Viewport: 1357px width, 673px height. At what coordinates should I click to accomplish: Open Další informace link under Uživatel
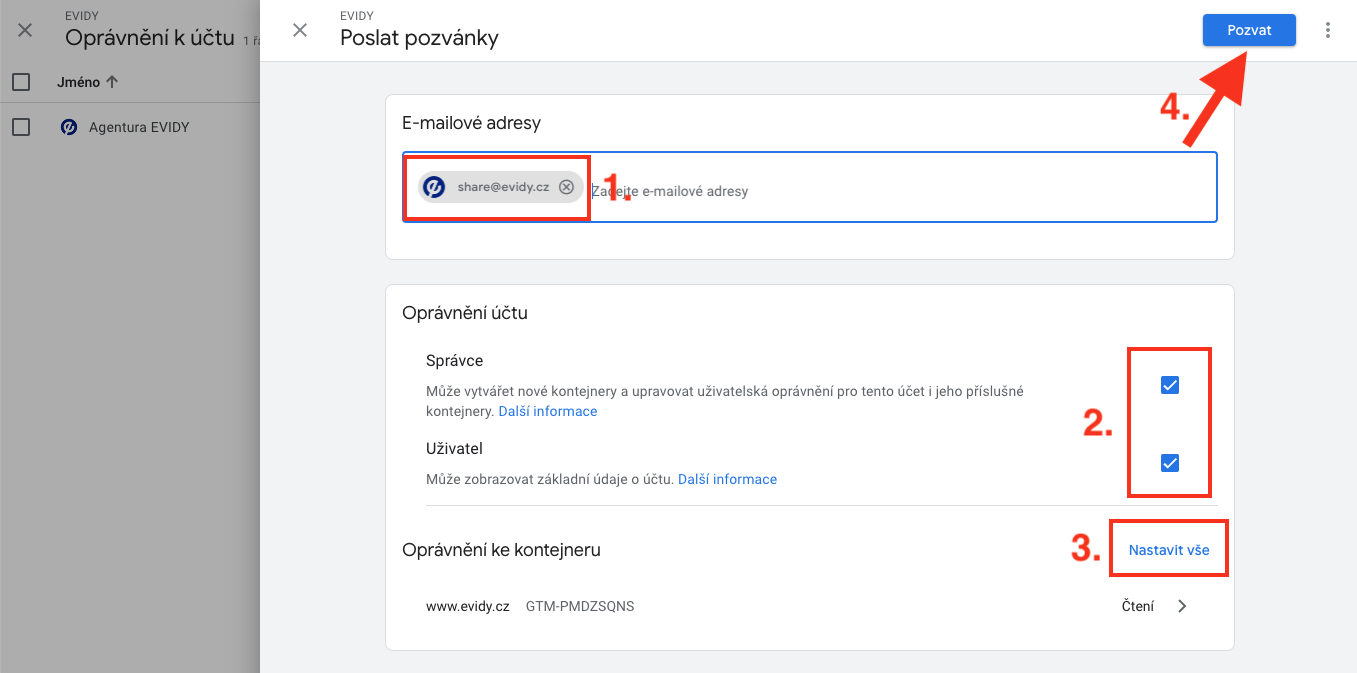point(727,479)
